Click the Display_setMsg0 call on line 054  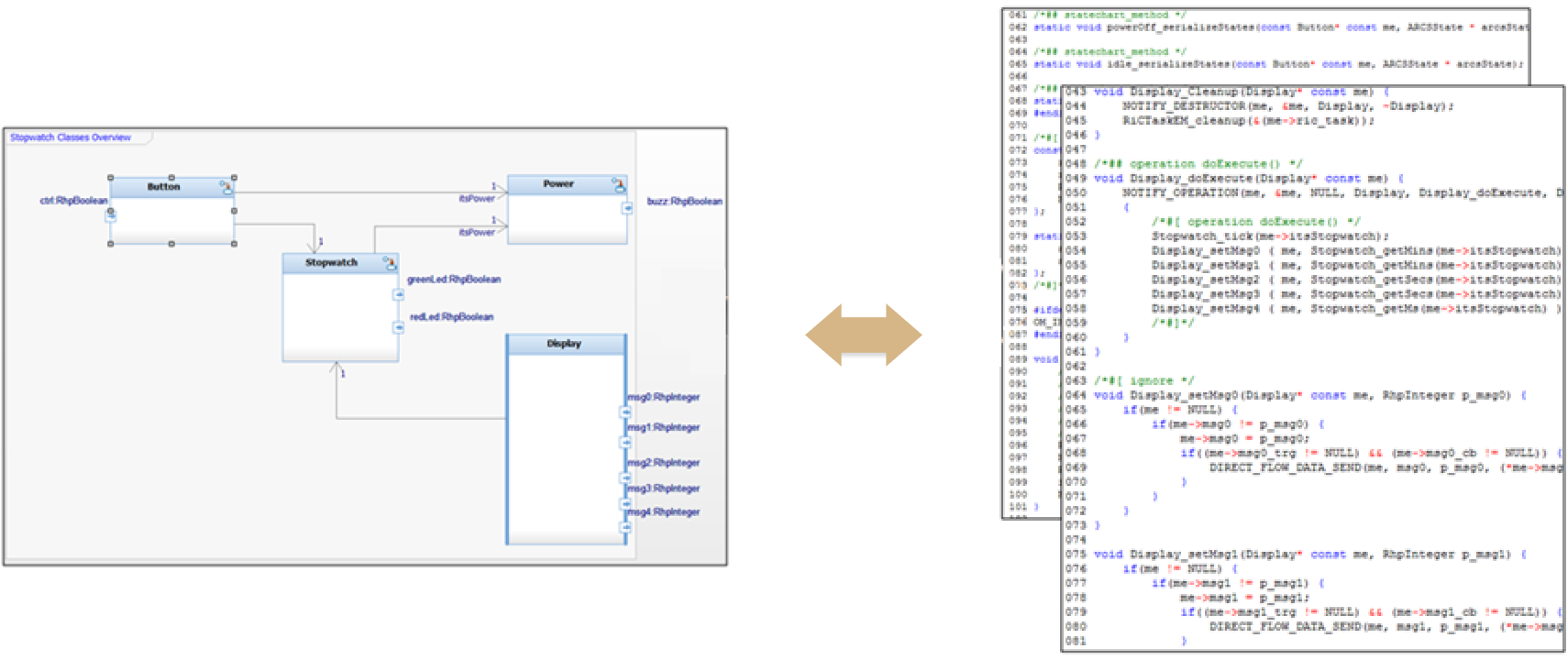coord(1357,251)
